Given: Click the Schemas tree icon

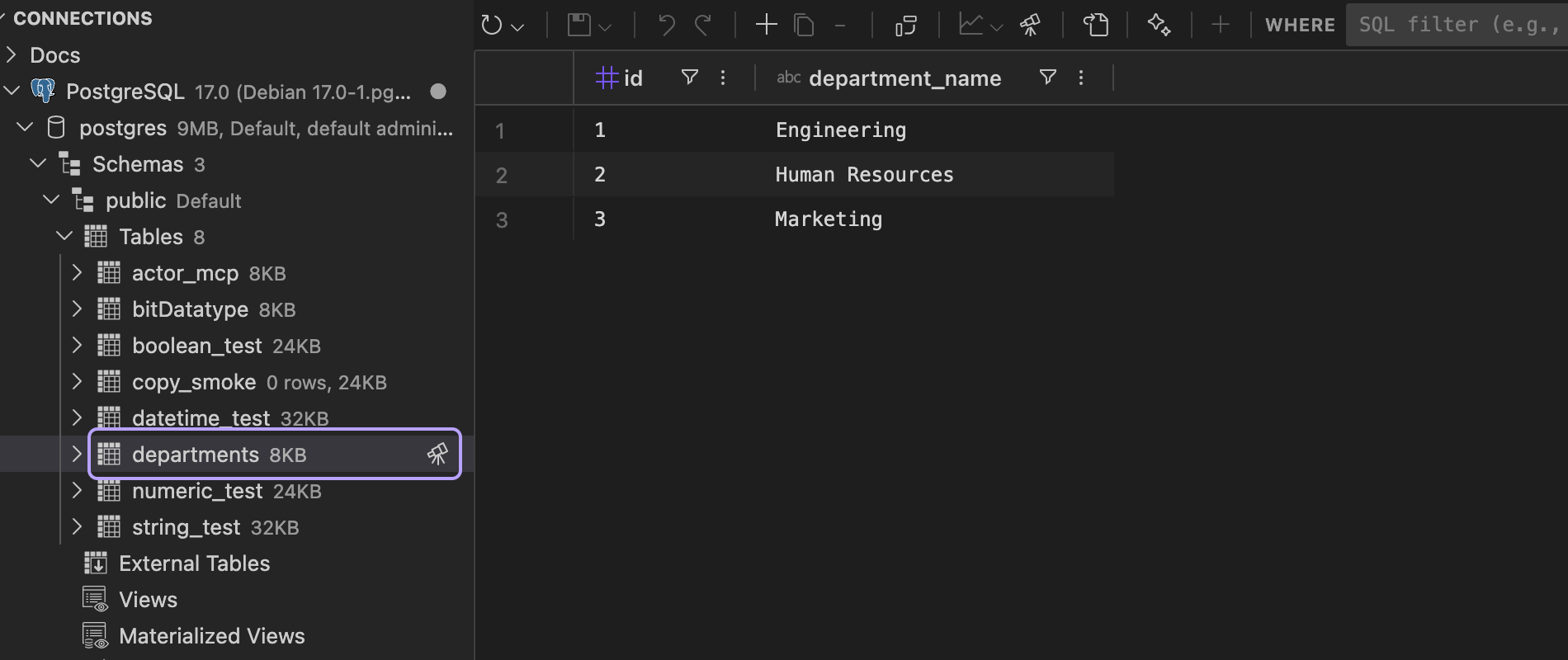Looking at the screenshot, I should [69, 163].
